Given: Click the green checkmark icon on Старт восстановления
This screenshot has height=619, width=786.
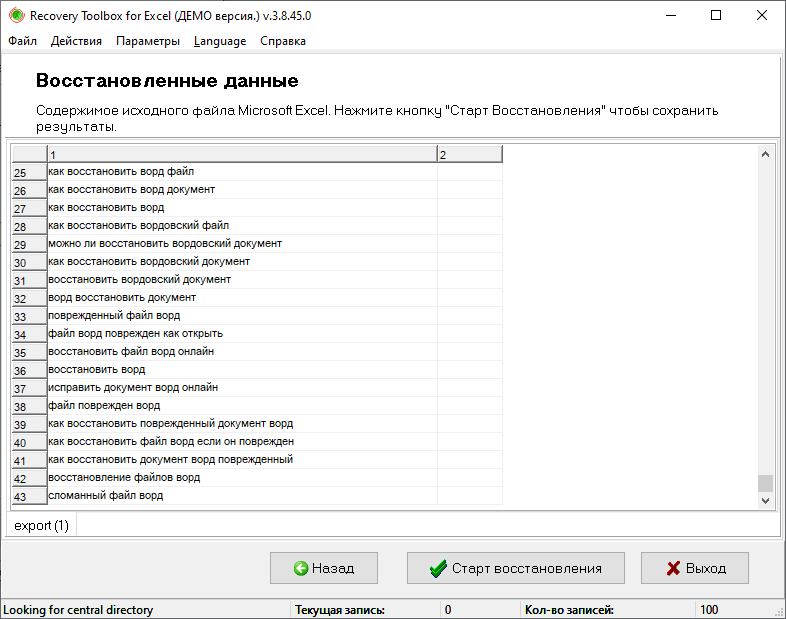Looking at the screenshot, I should (438, 568).
